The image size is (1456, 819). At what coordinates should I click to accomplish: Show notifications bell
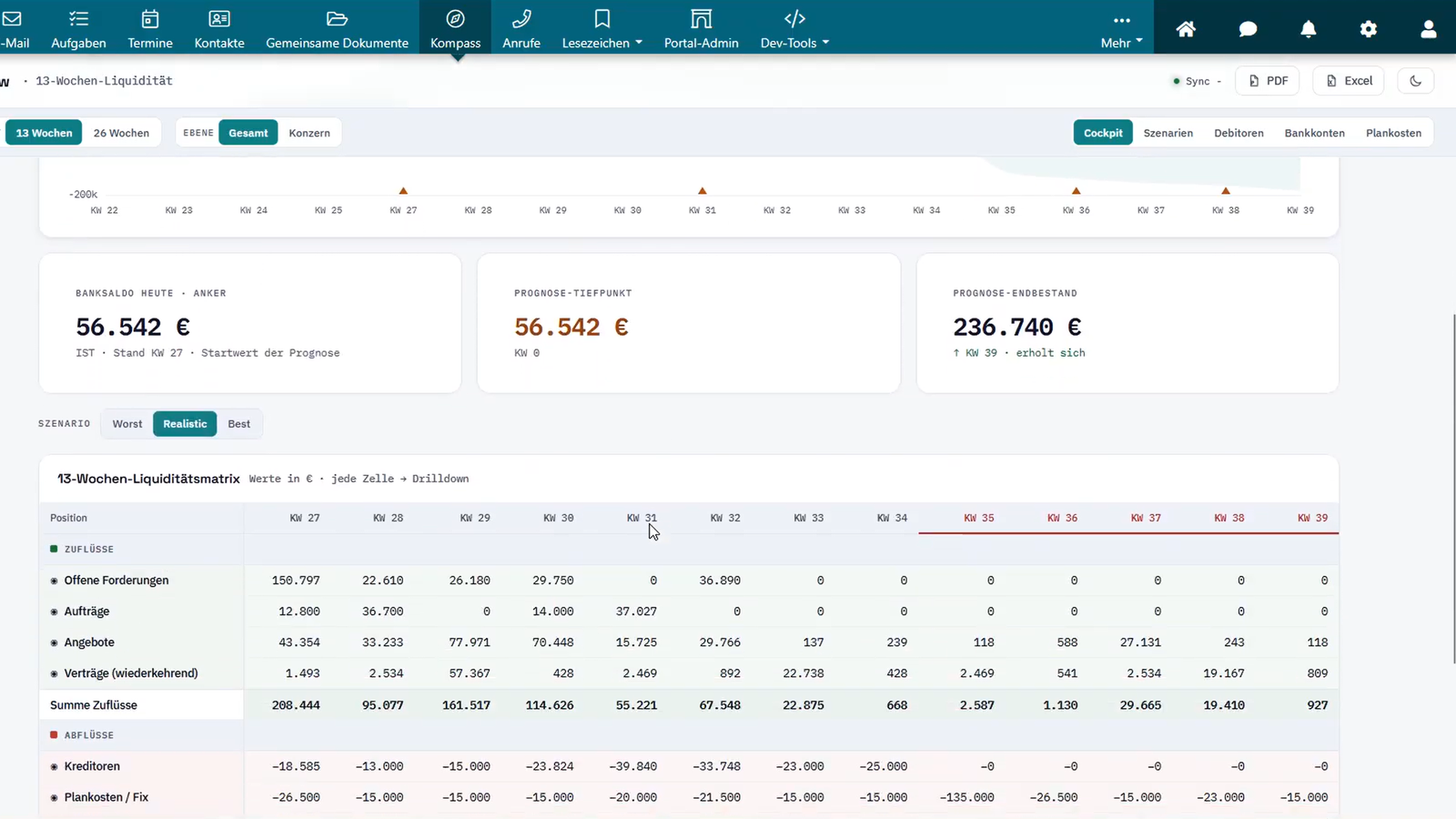(1309, 29)
